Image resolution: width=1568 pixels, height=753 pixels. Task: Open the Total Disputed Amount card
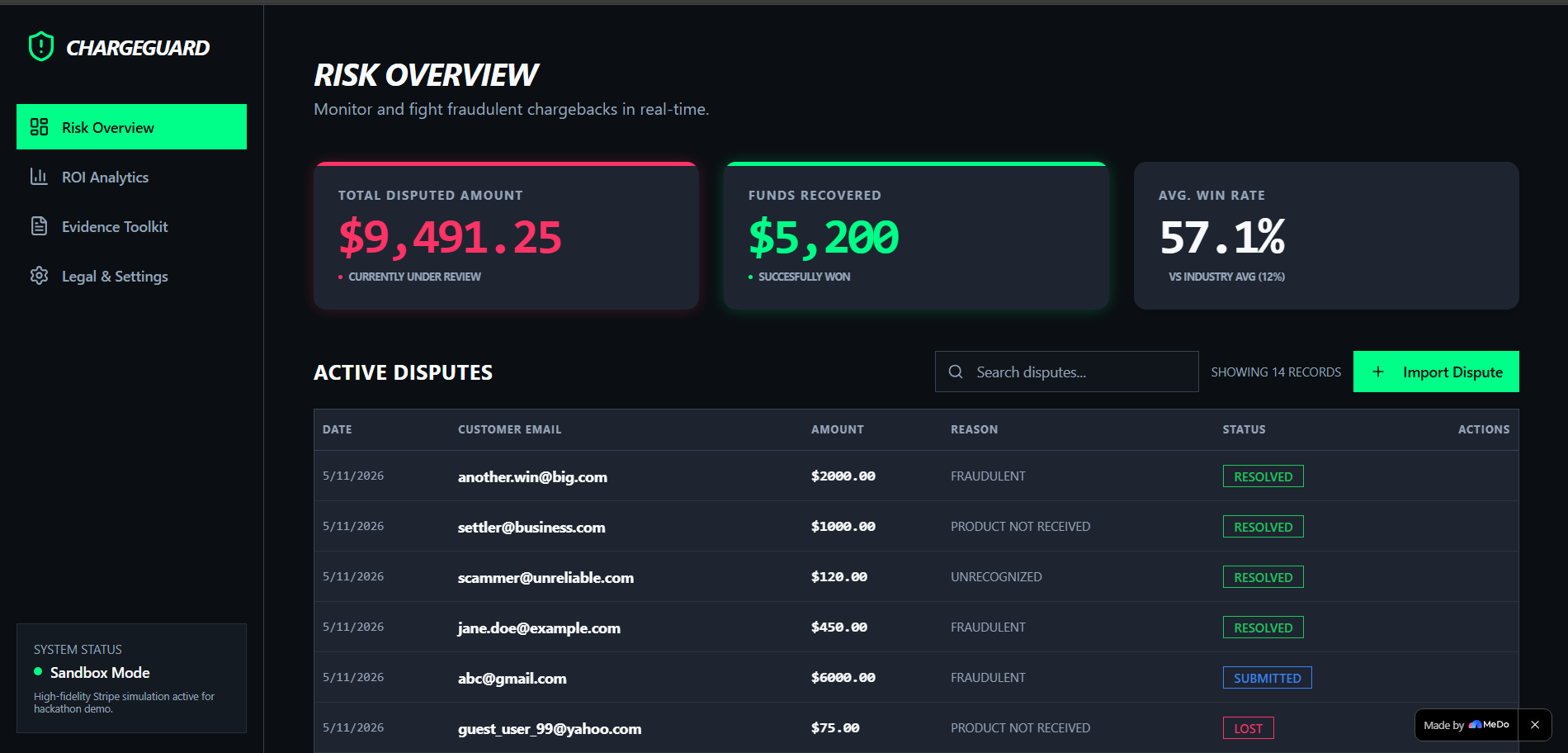coord(506,235)
